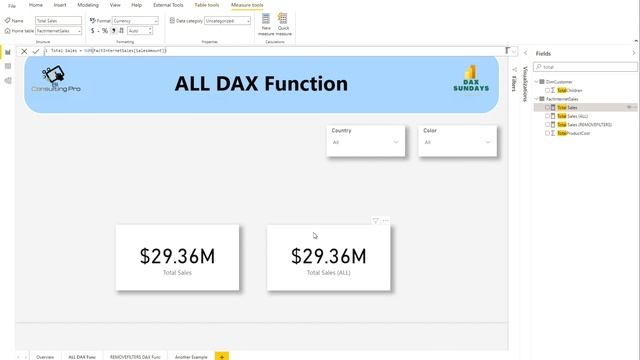Open the Model view from the left sidebar

pos(8,80)
